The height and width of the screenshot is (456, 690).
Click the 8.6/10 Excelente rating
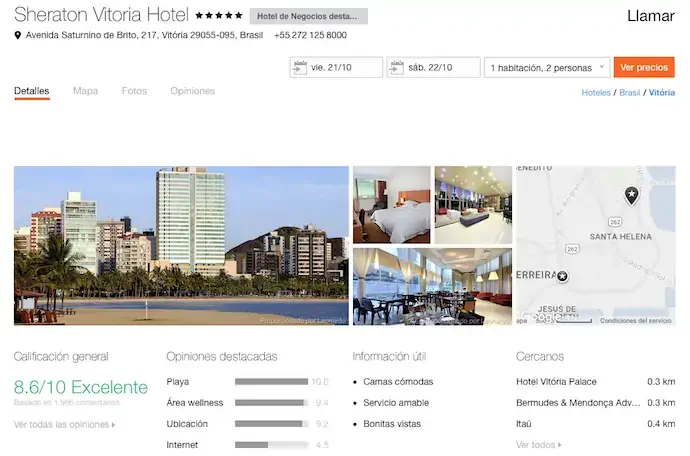tap(81, 387)
